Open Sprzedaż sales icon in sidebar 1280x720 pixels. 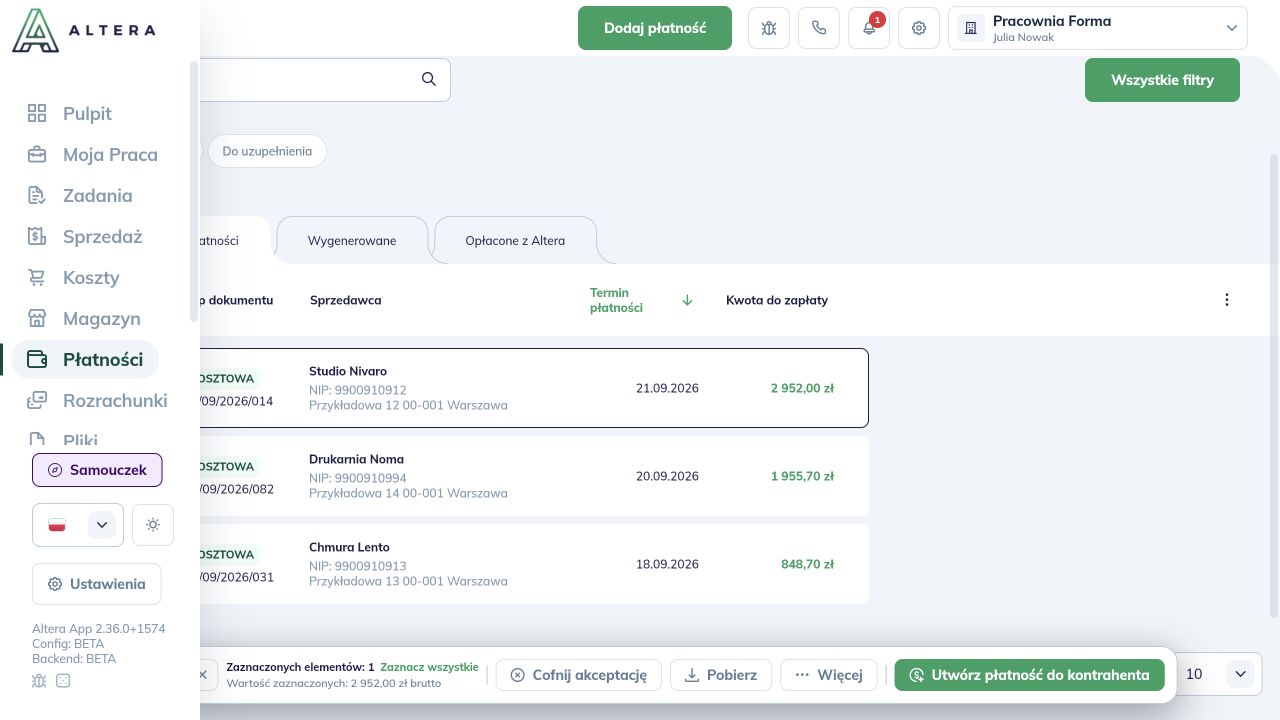(37, 237)
